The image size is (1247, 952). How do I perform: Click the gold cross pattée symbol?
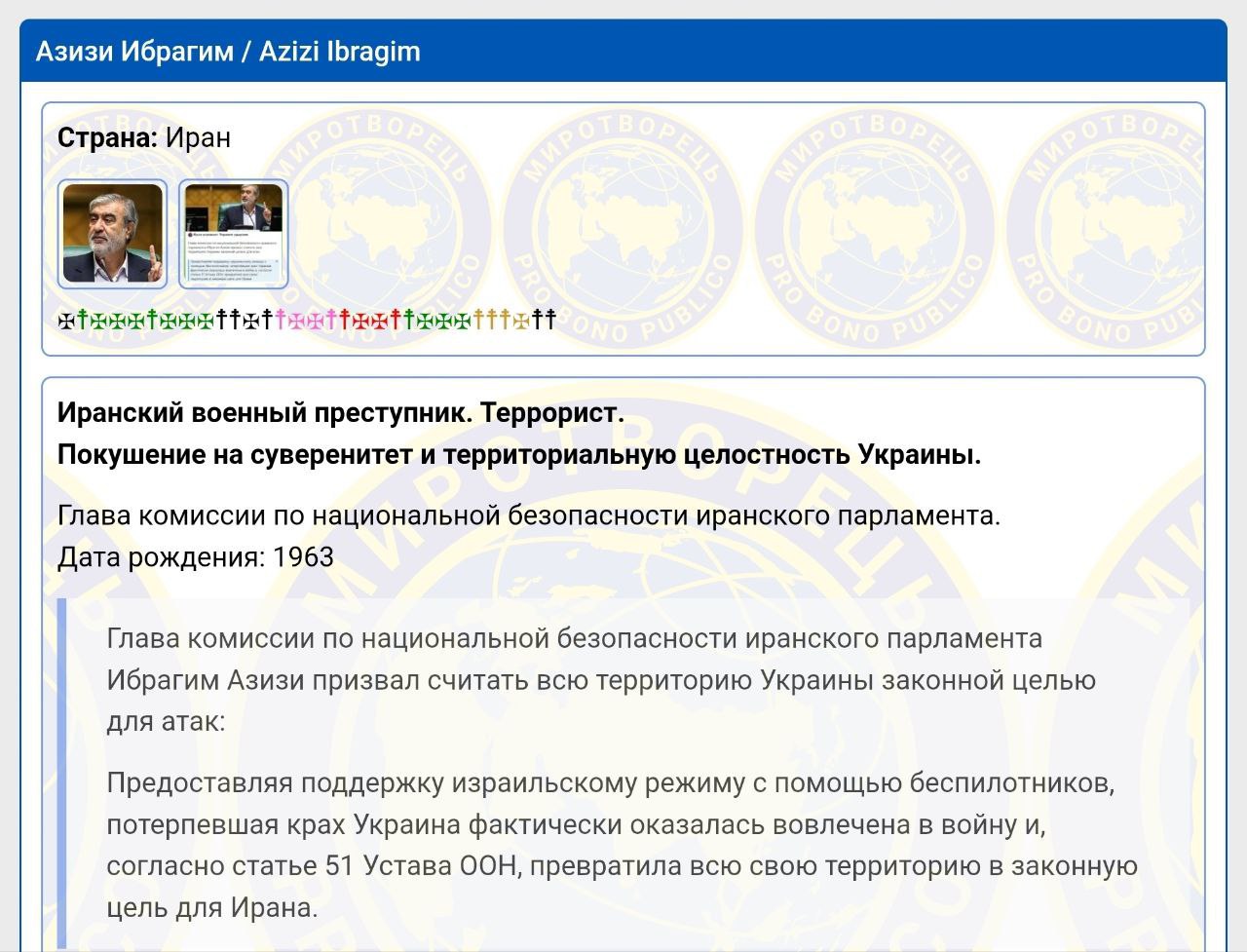coord(521,320)
